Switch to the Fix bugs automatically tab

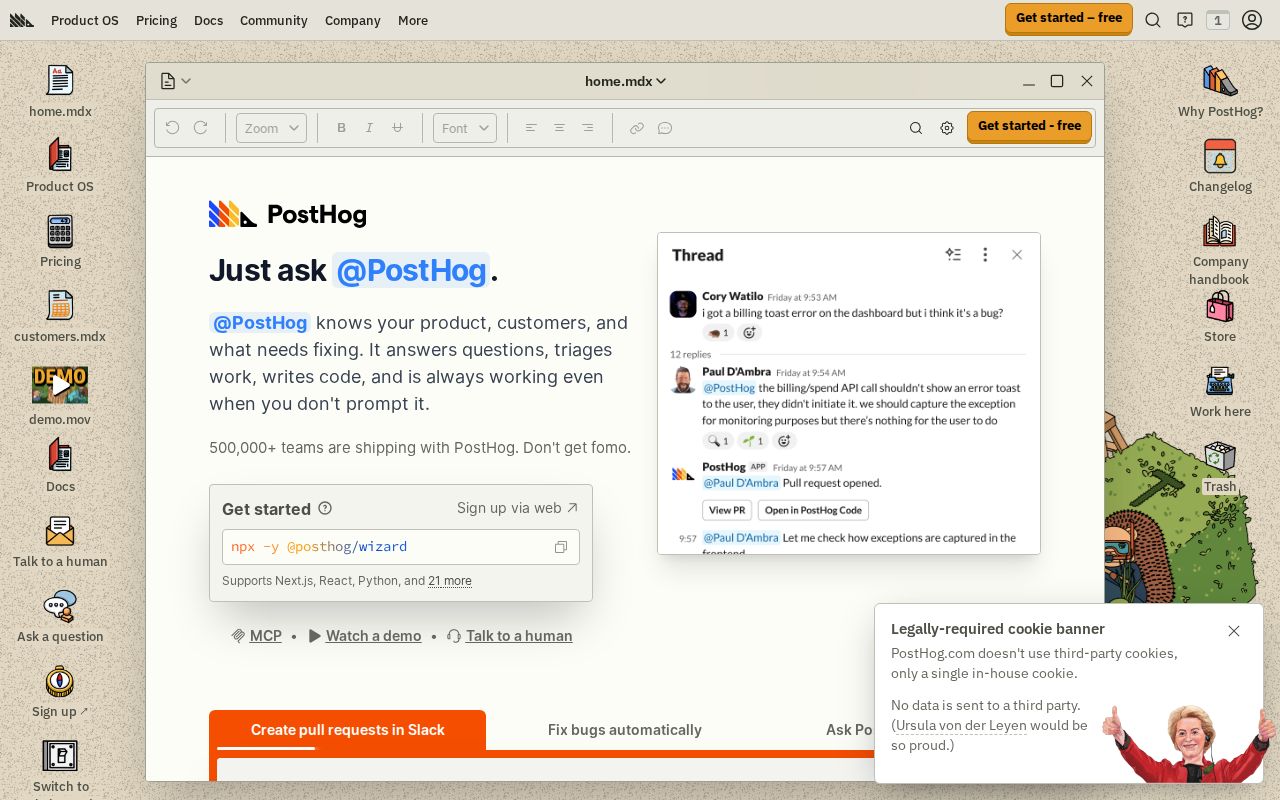625,730
